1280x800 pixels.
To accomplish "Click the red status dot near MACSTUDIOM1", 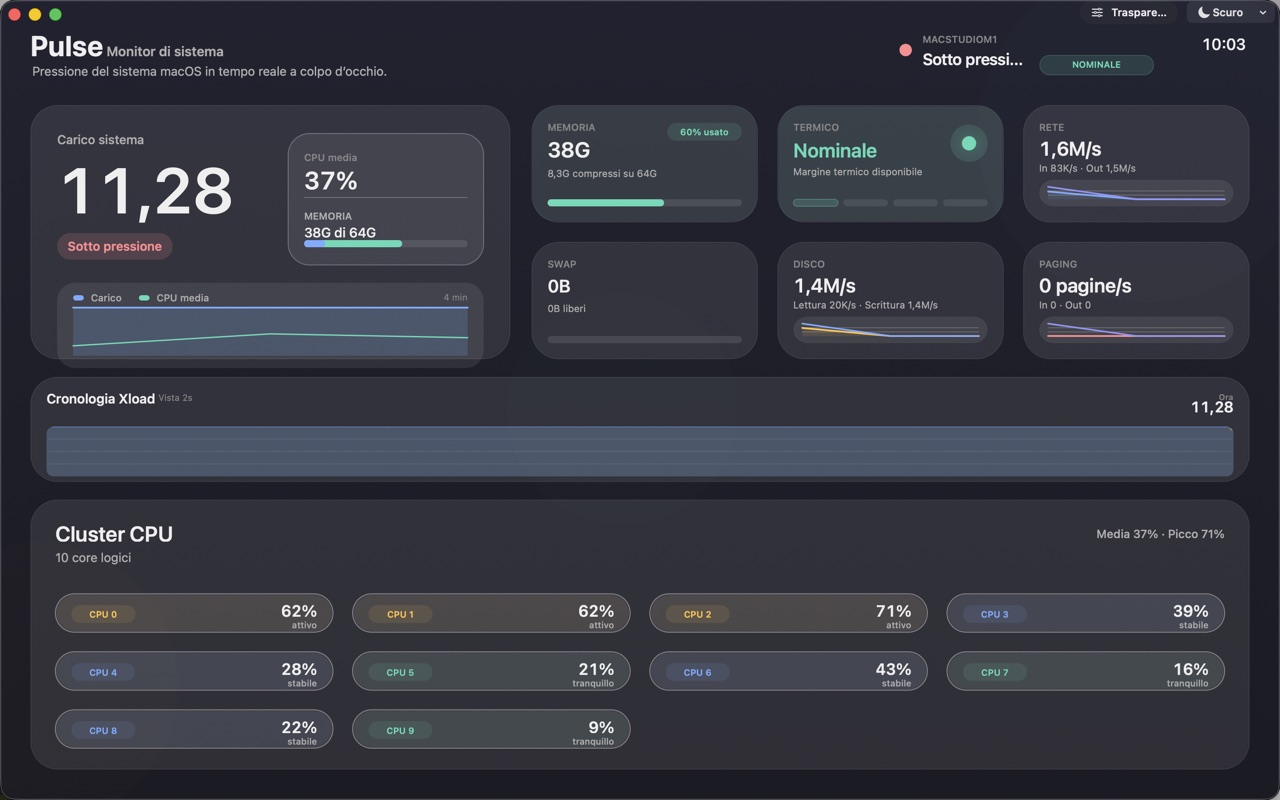I will click(x=905, y=50).
